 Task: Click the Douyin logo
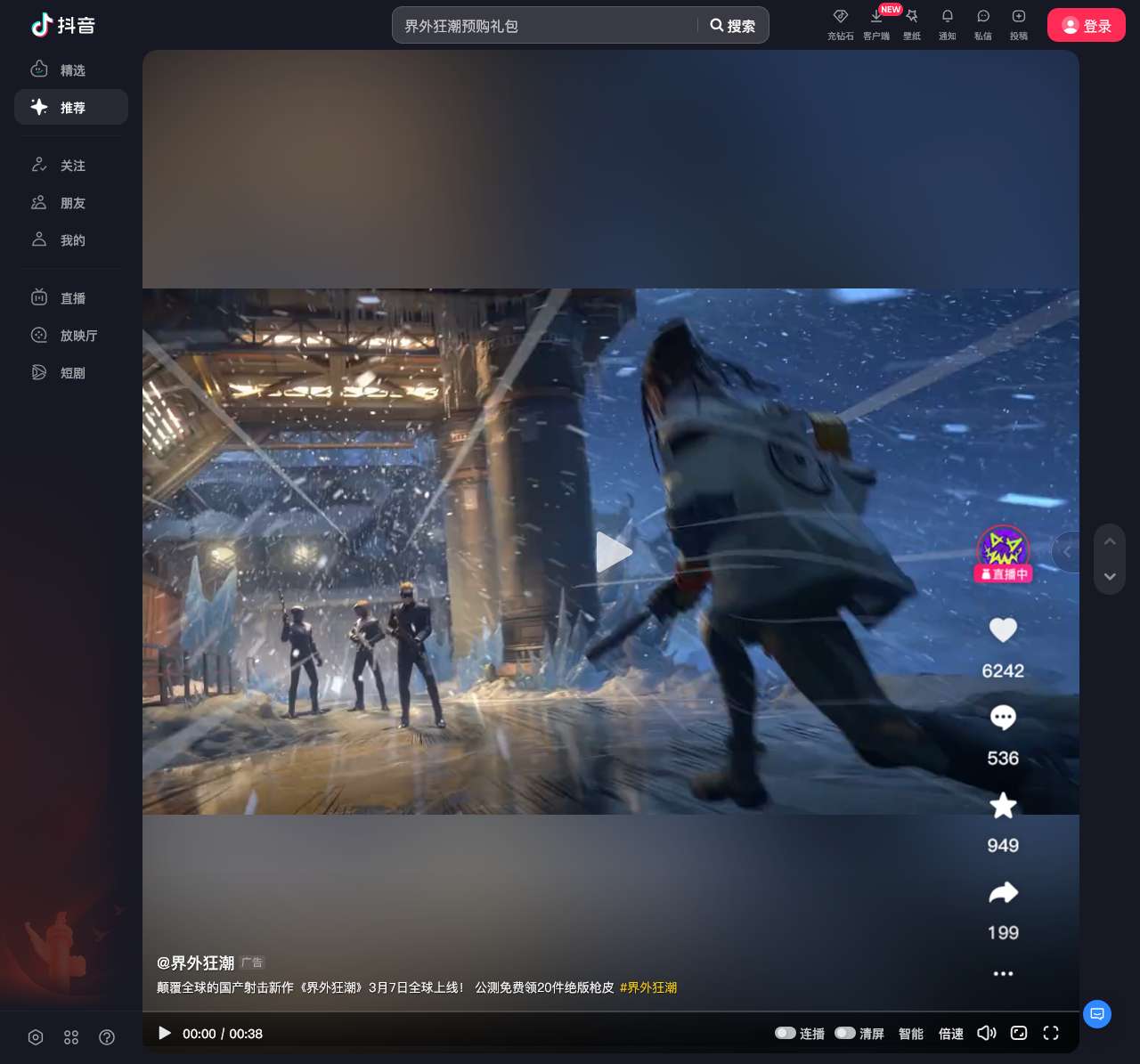[x=62, y=25]
